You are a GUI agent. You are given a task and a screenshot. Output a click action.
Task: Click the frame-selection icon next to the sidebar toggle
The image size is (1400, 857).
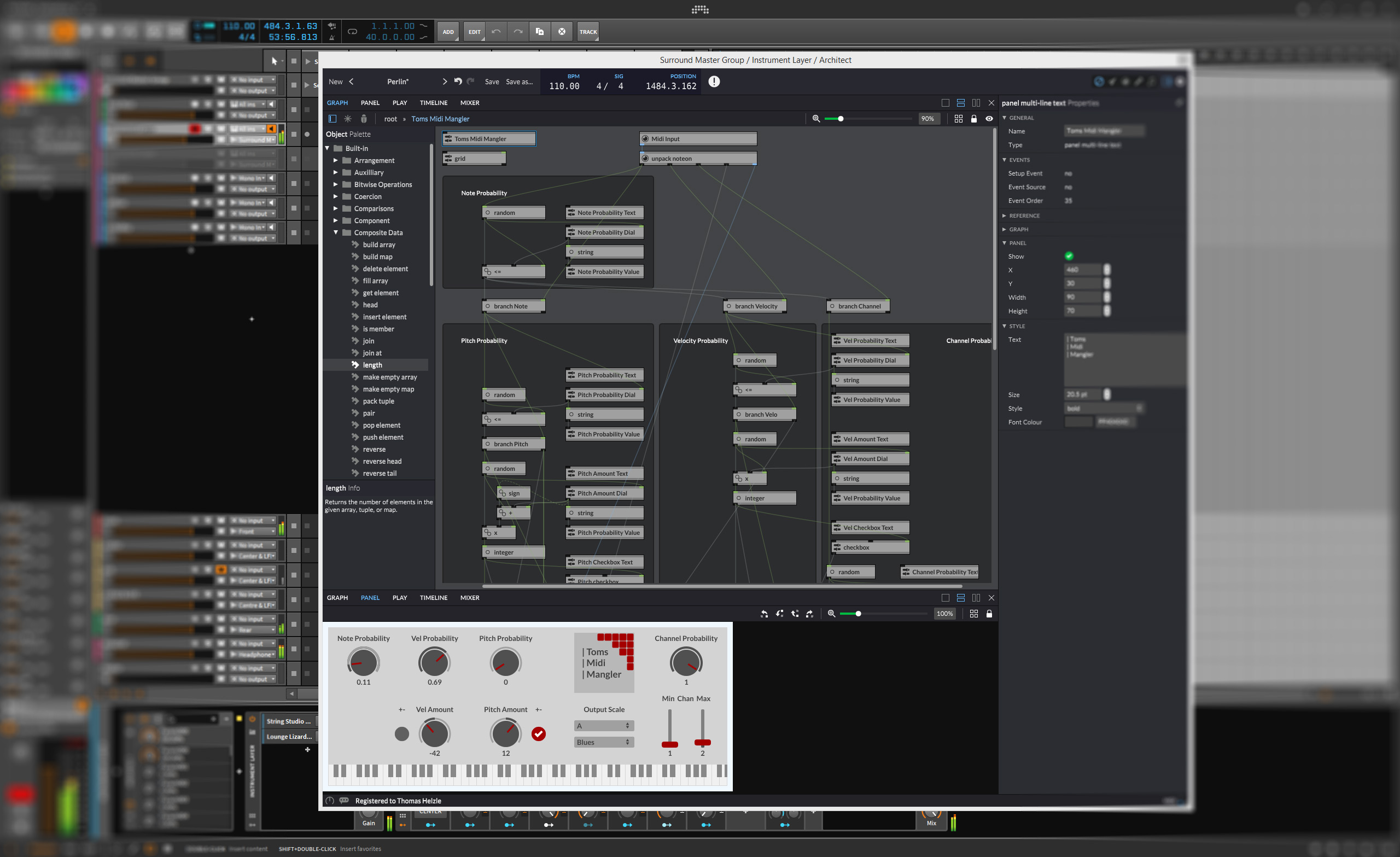[x=348, y=119]
